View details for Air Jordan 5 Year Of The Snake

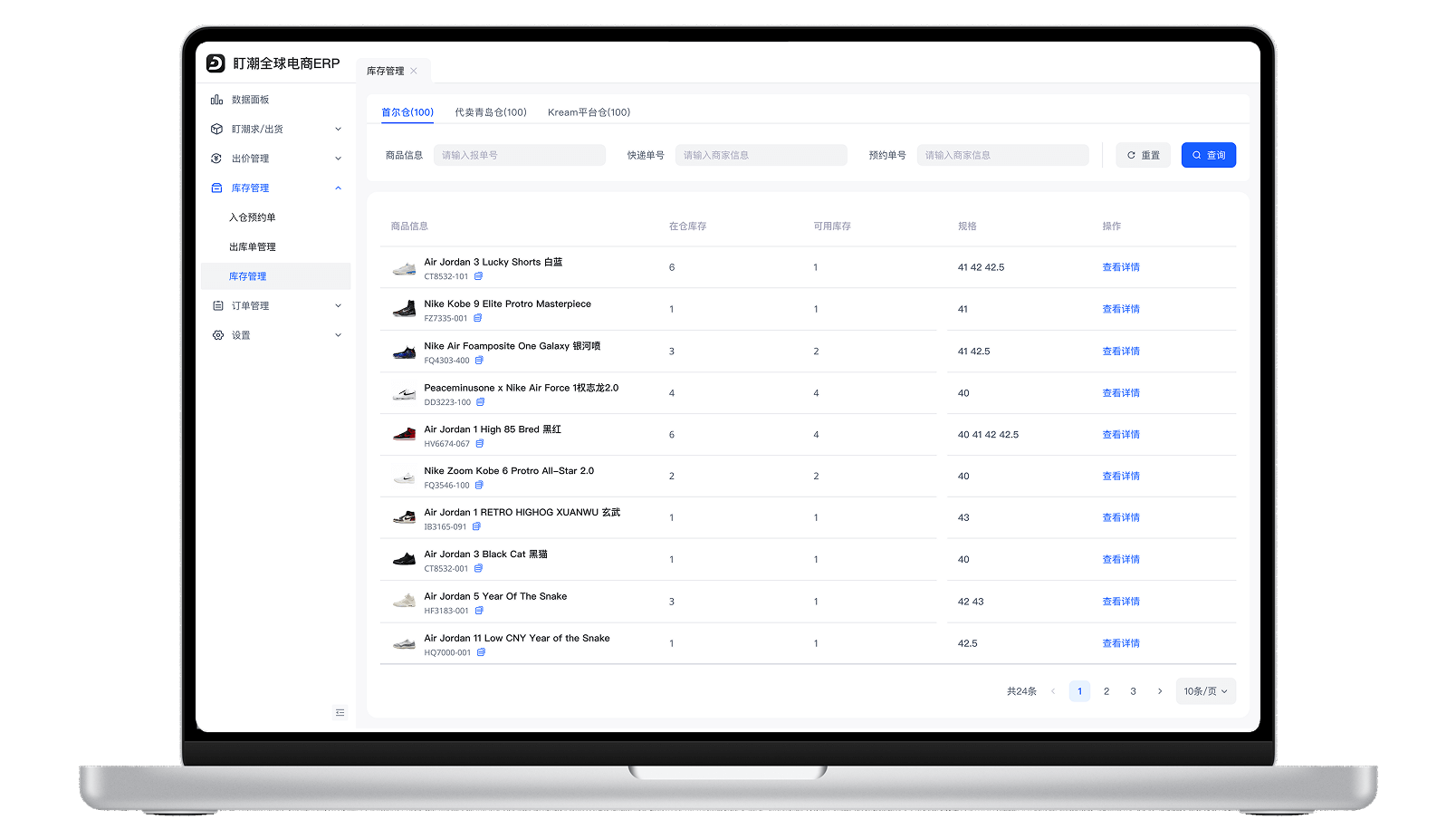[x=1121, y=602]
